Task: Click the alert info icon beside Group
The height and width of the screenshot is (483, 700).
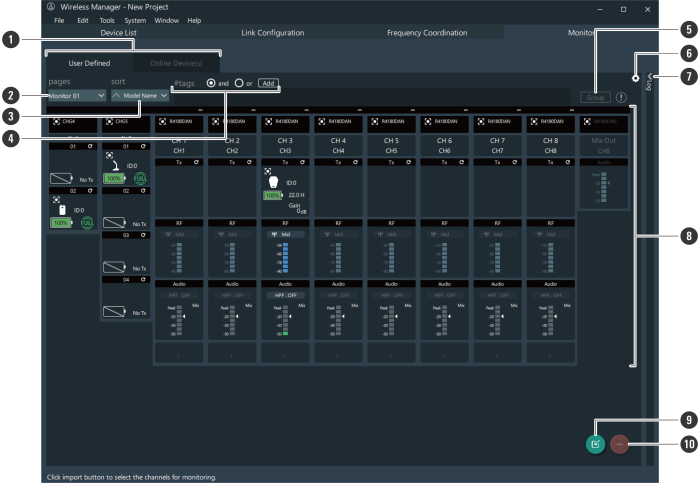Action: (622, 97)
